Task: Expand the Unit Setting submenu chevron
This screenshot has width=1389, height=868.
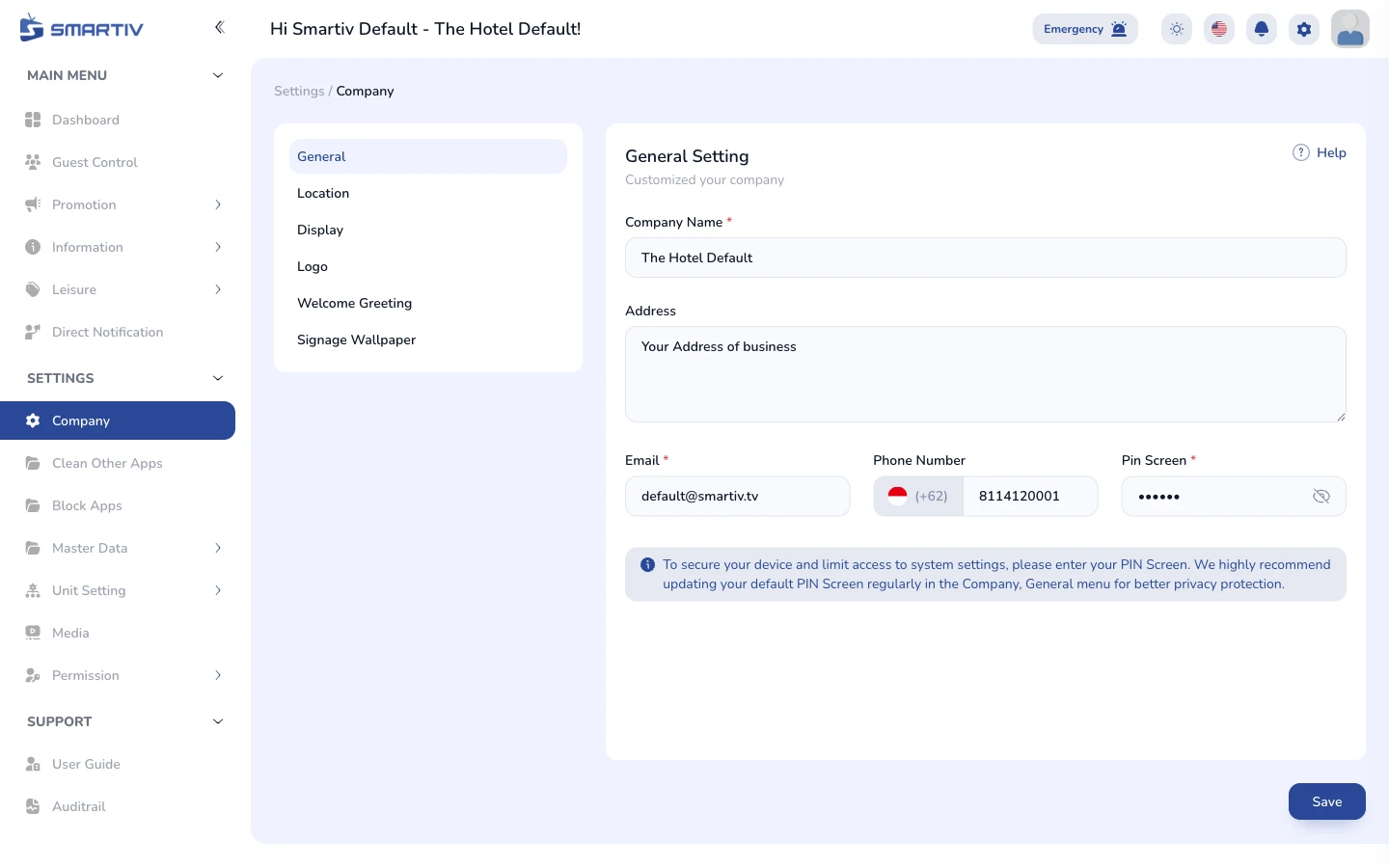Action: pos(218,590)
